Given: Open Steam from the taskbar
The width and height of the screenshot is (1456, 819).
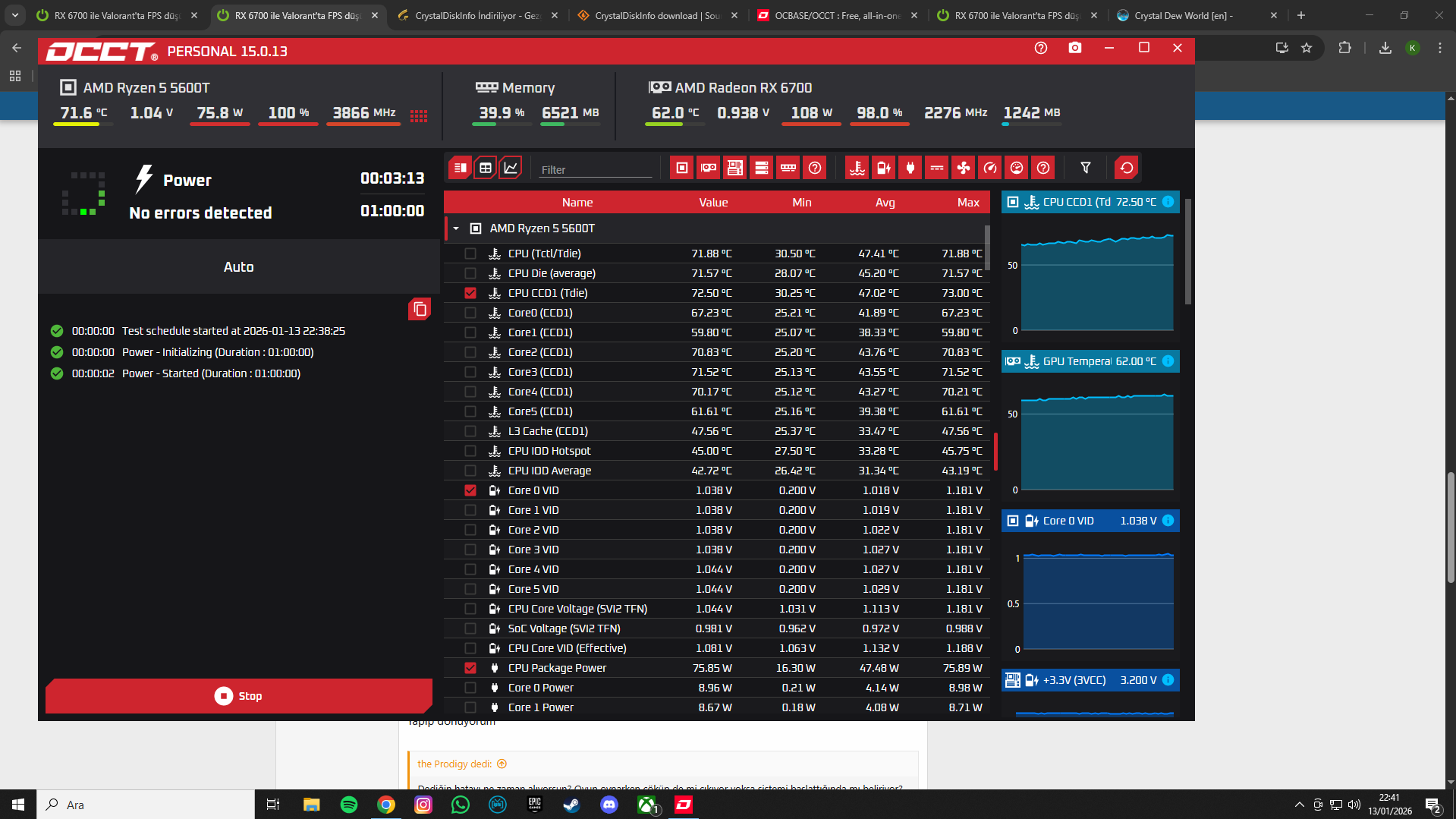Looking at the screenshot, I should click(572, 805).
